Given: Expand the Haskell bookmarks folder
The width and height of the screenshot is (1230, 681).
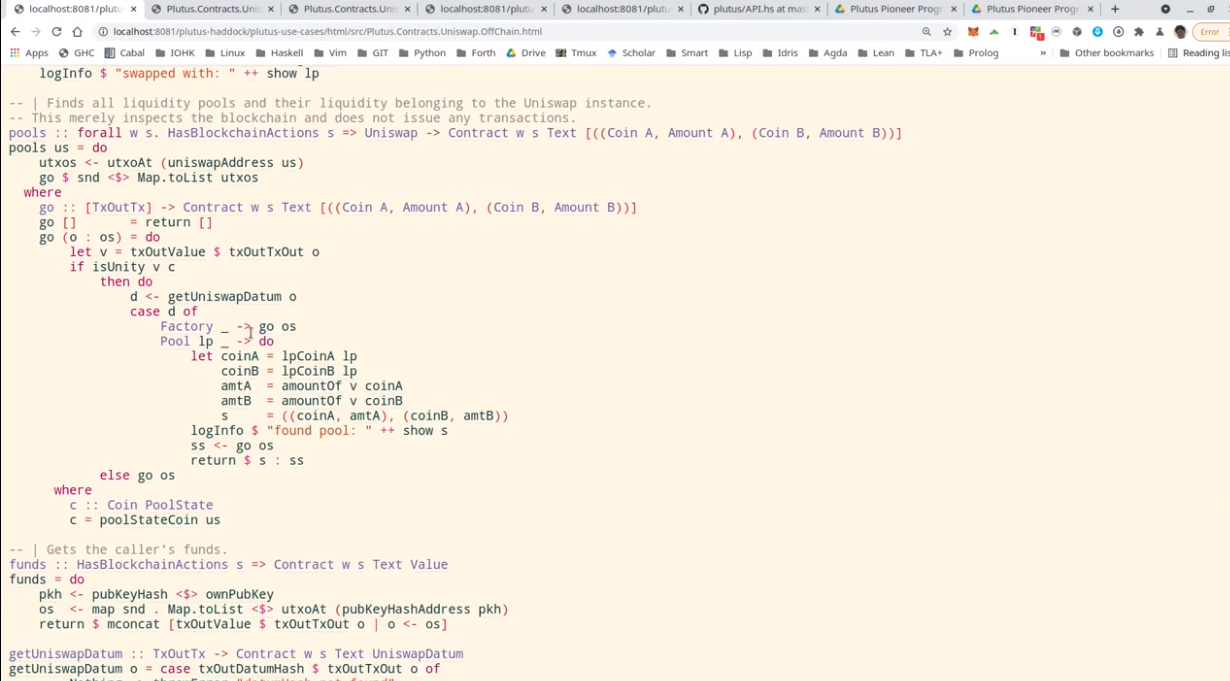Looking at the screenshot, I should point(279,53).
